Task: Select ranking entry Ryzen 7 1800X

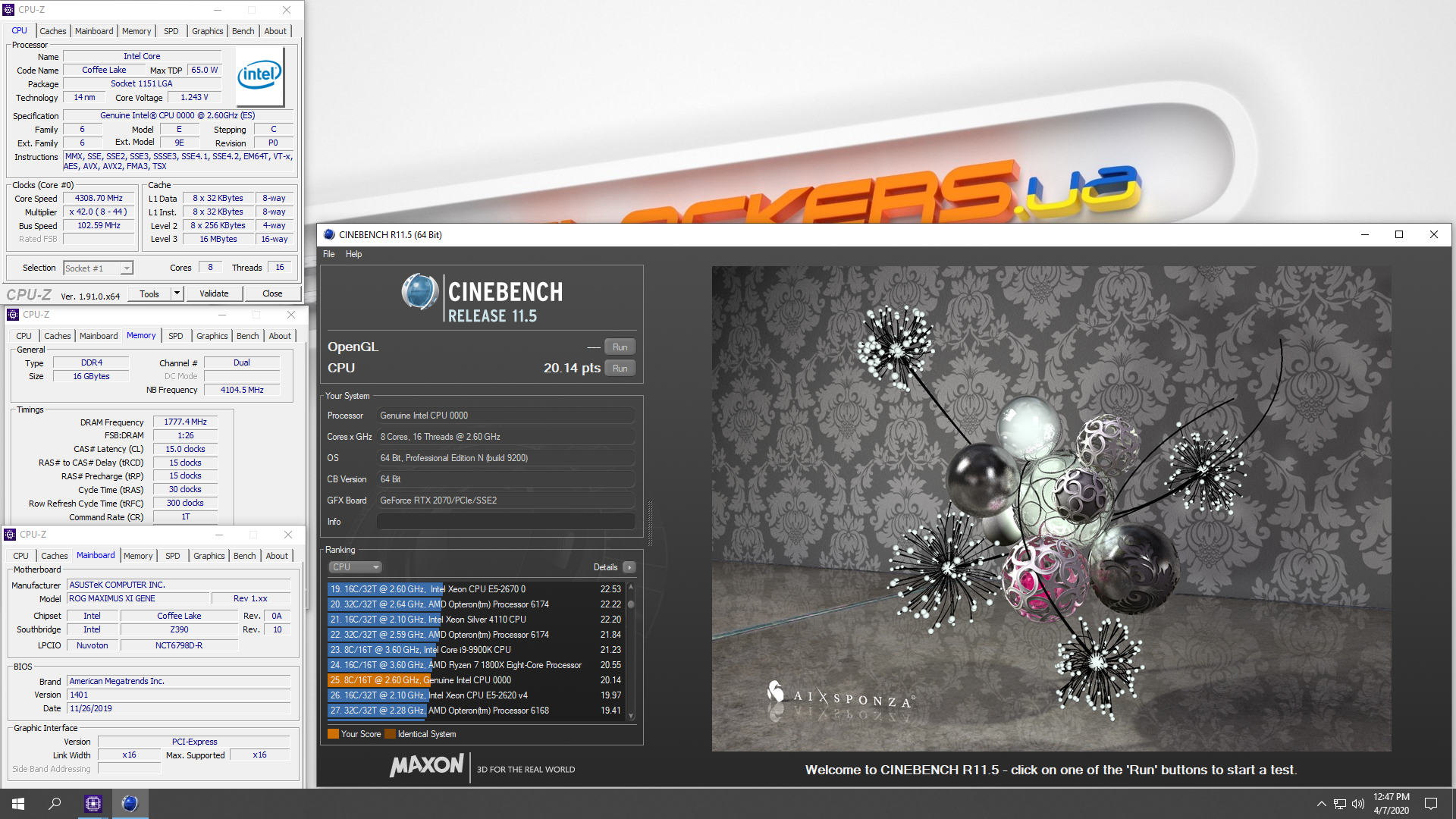Action: tap(475, 665)
